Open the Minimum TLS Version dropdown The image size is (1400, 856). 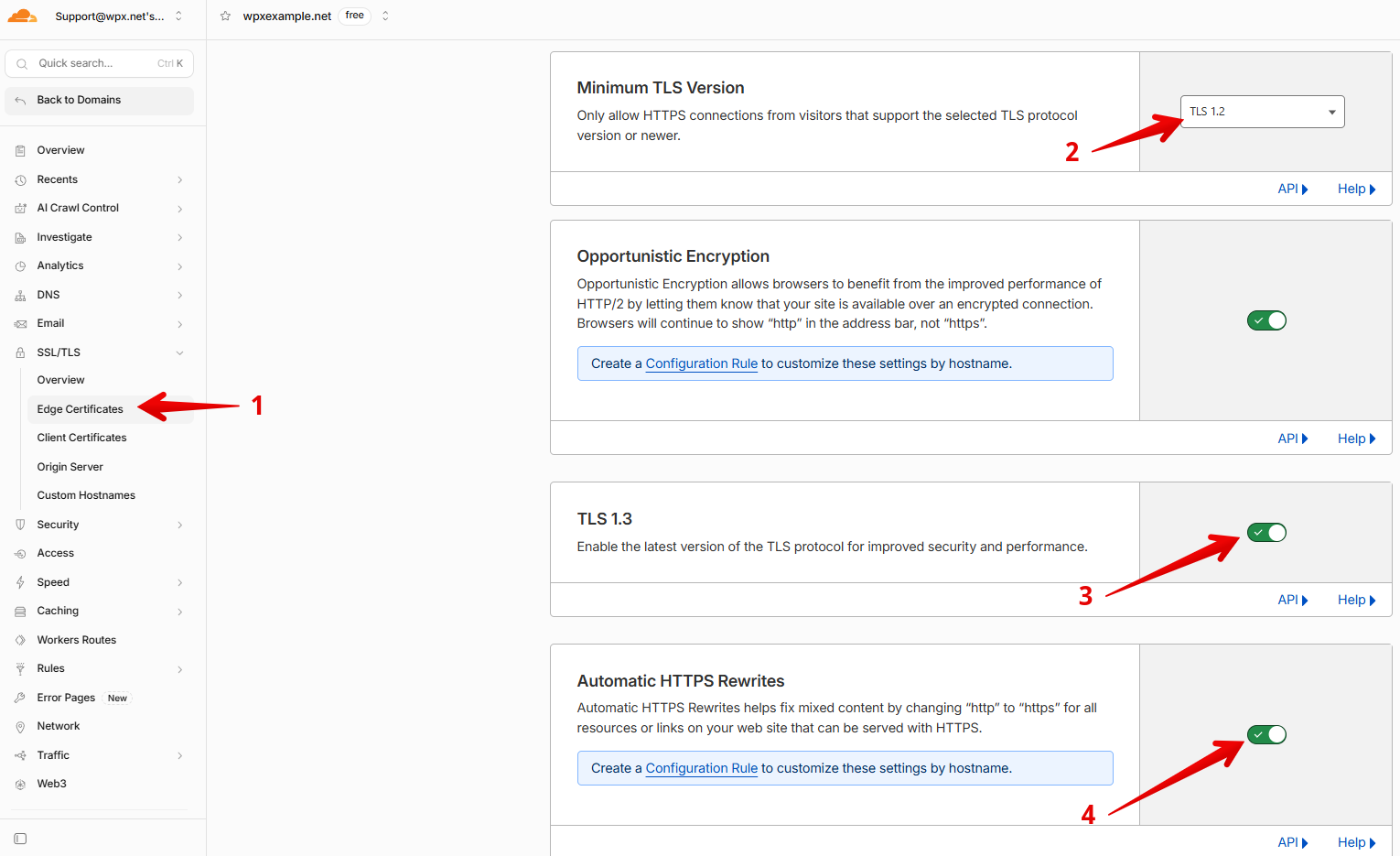(1262, 112)
